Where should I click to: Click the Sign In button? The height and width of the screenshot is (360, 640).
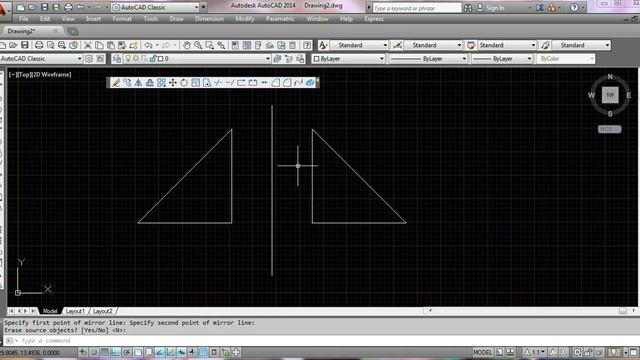click(x=491, y=8)
